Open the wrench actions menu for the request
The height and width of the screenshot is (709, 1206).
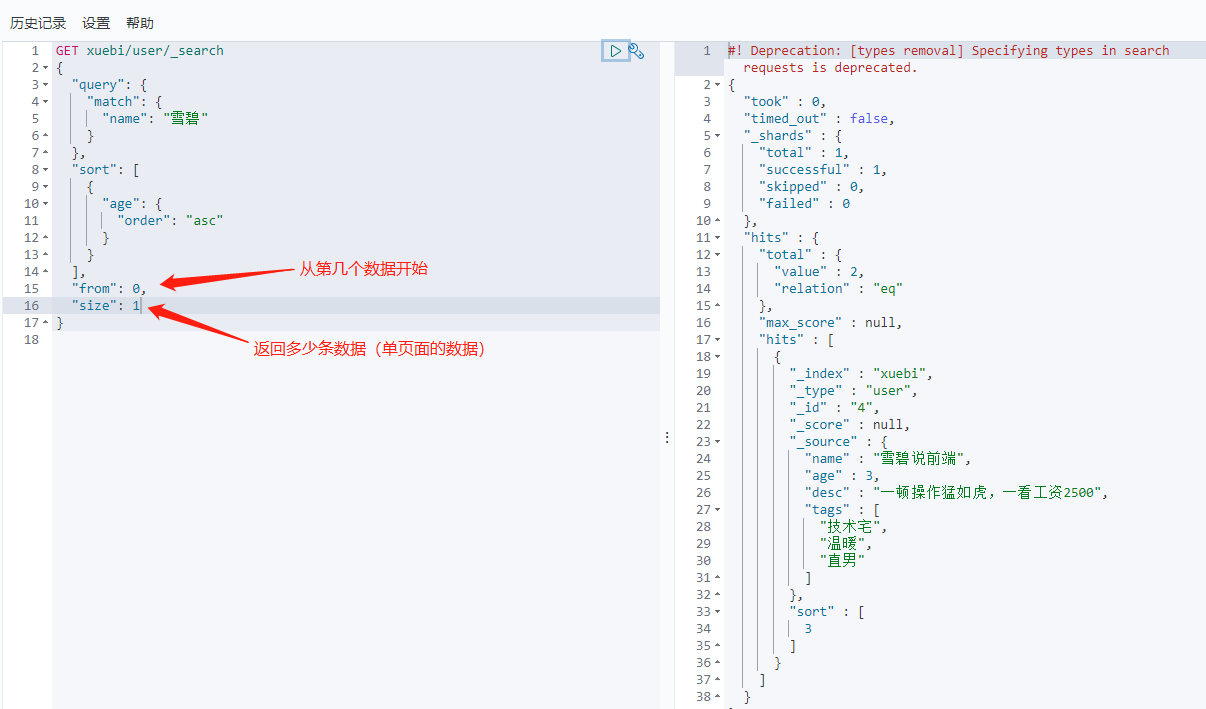coord(636,51)
